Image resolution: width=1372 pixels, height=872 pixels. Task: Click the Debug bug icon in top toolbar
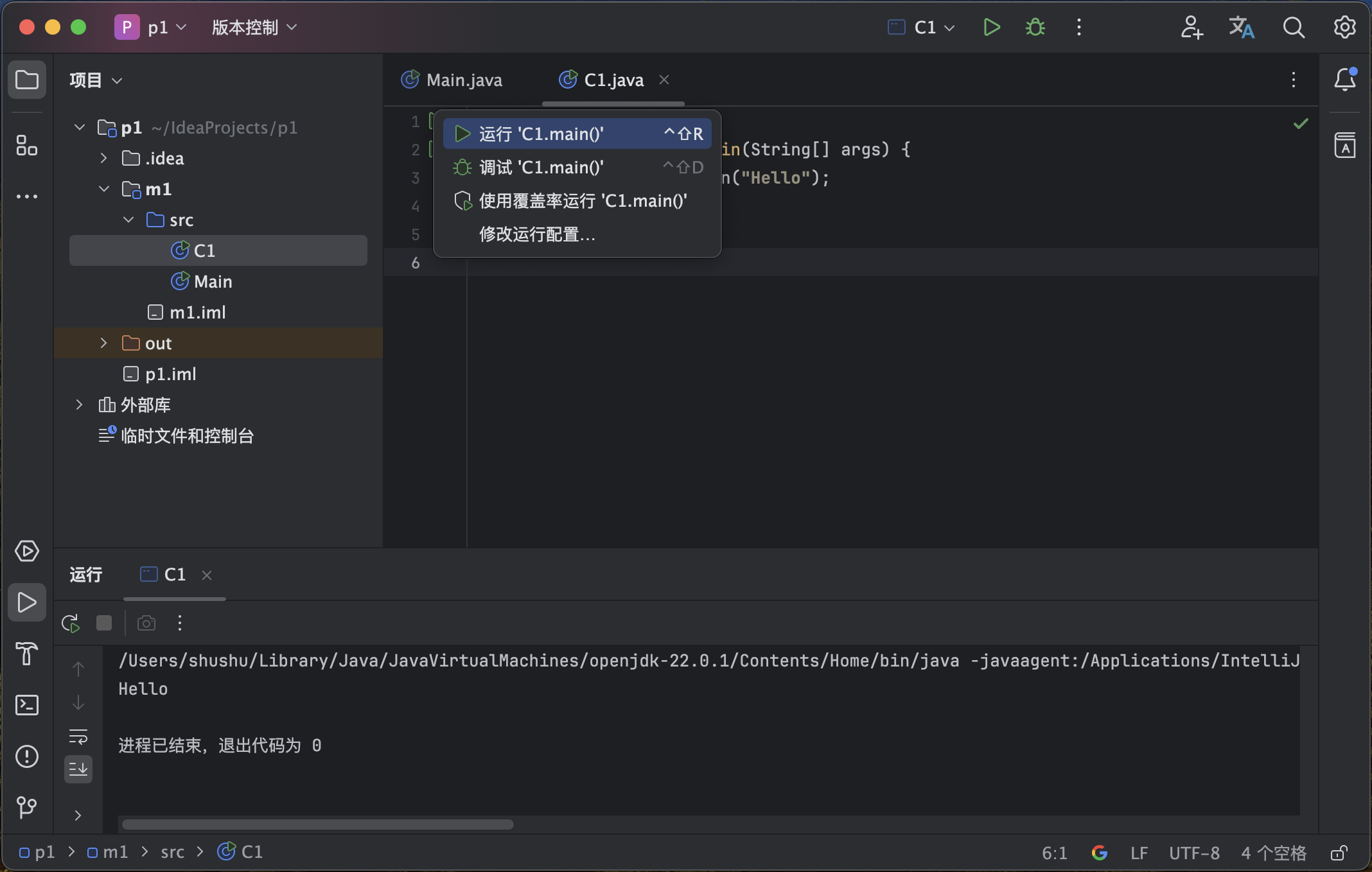(x=1035, y=27)
